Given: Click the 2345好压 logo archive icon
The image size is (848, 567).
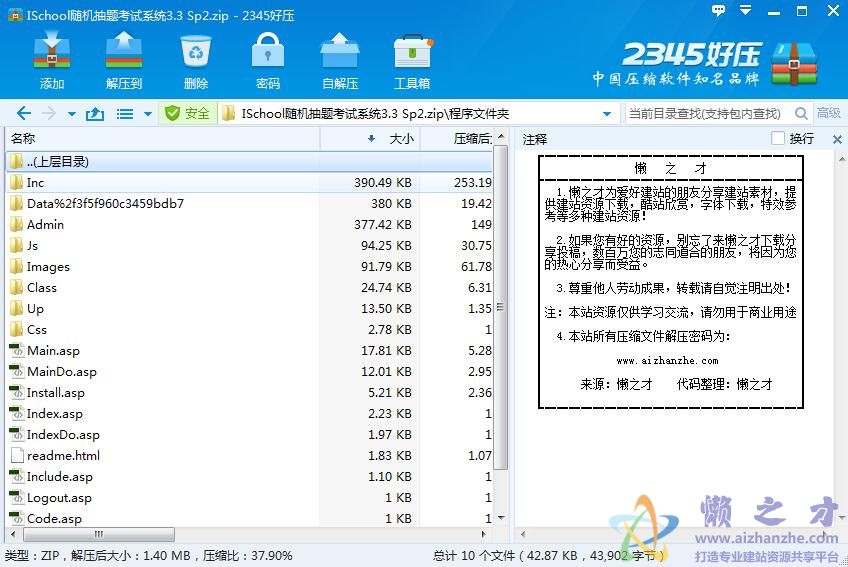Looking at the screenshot, I should [x=794, y=63].
